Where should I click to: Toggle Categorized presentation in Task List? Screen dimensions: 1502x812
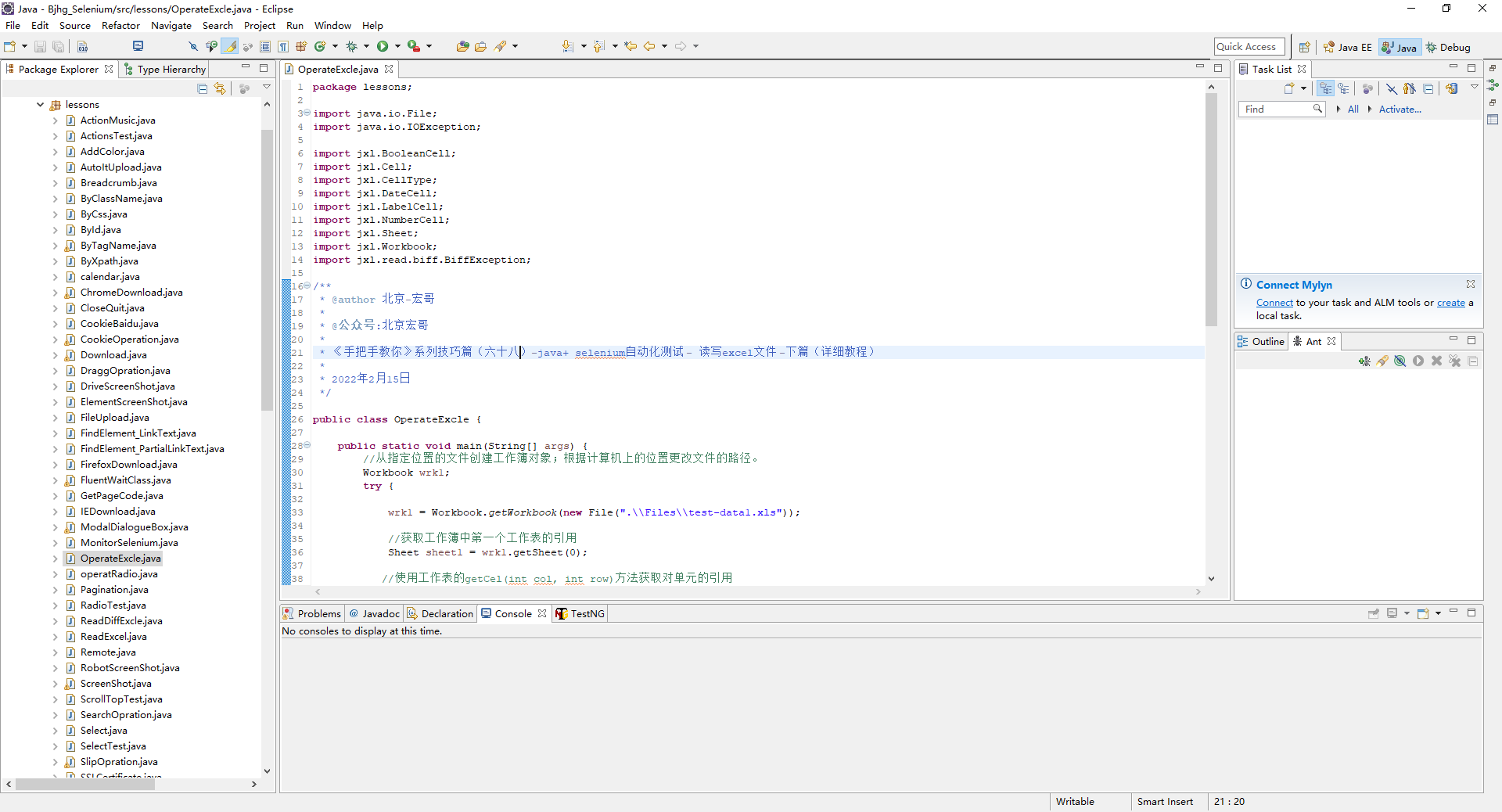tap(1324, 88)
